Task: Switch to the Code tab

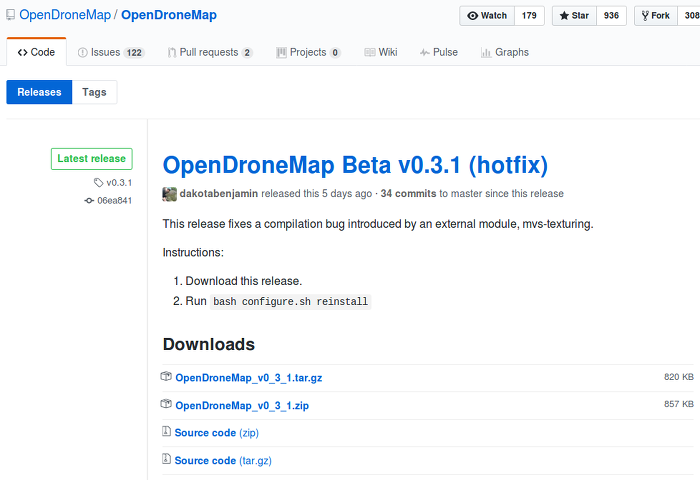Action: [36, 52]
